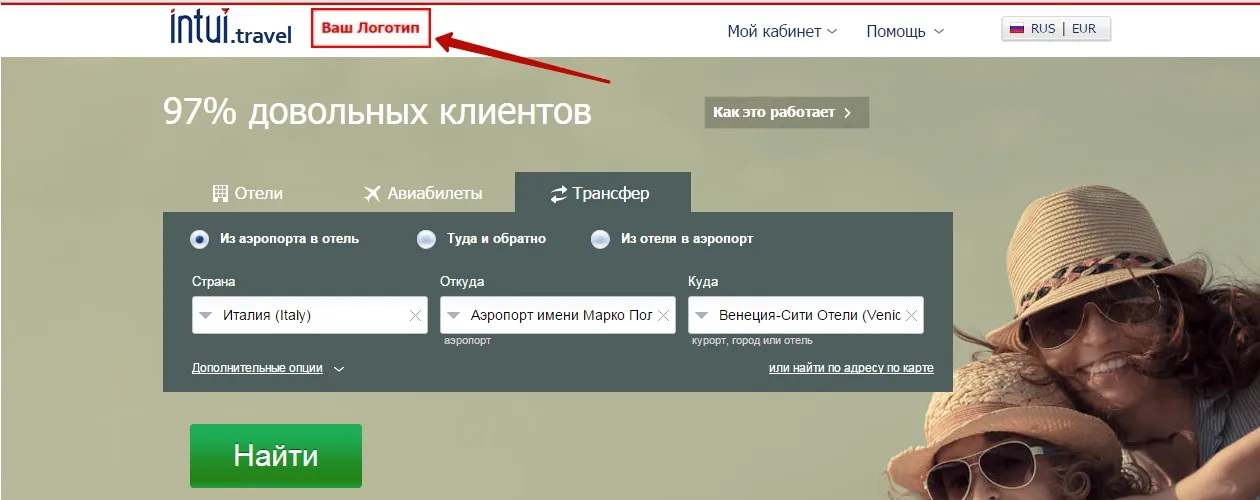Select Туда и обратно radio option
This screenshot has height=500, width=1260.
click(427, 239)
